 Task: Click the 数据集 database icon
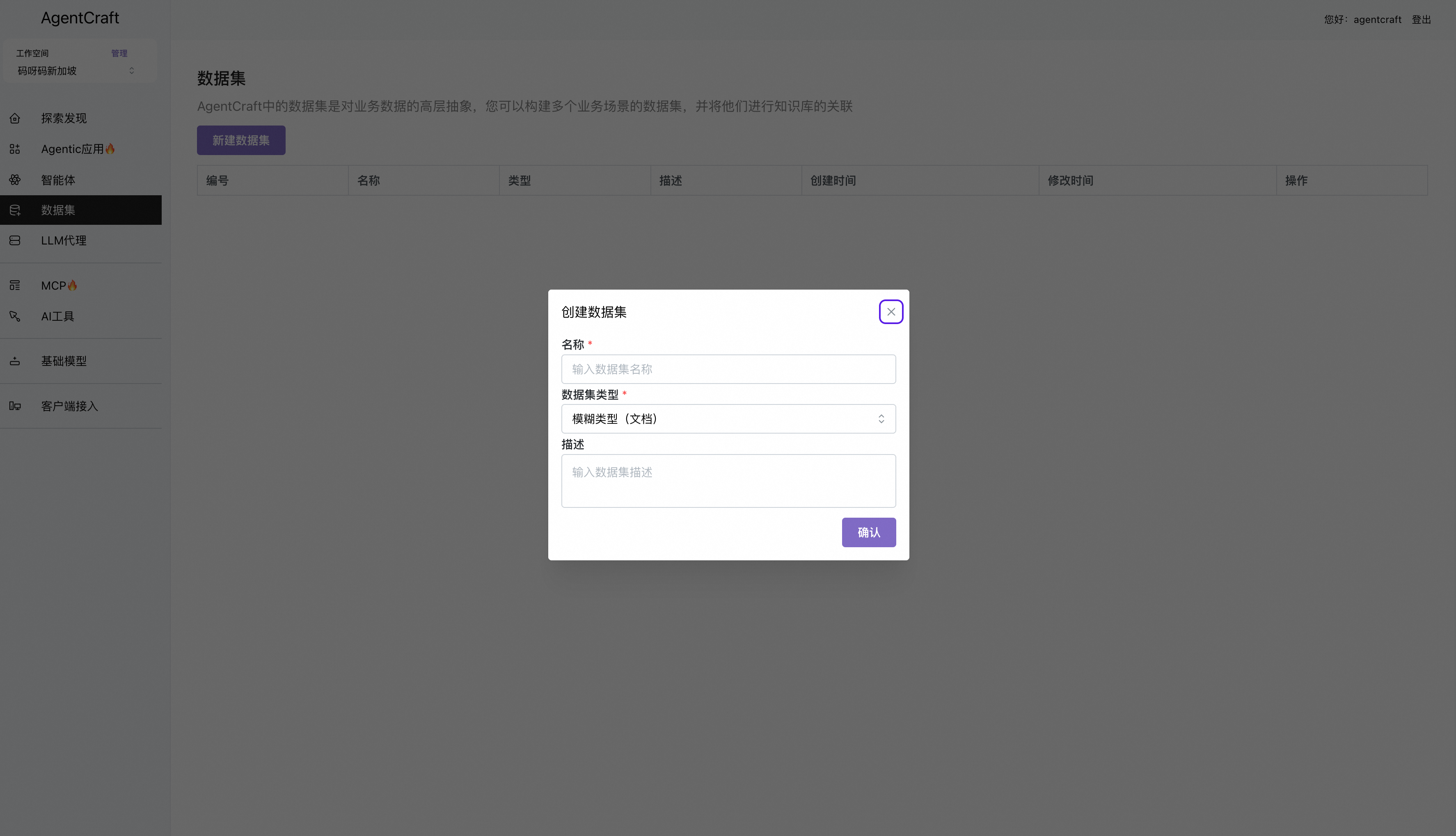point(15,210)
